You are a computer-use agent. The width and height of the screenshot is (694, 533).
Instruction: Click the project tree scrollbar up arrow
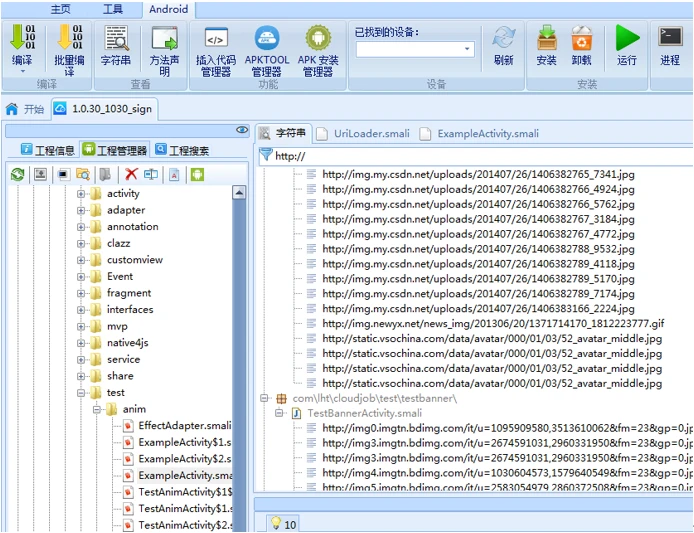click(x=239, y=192)
